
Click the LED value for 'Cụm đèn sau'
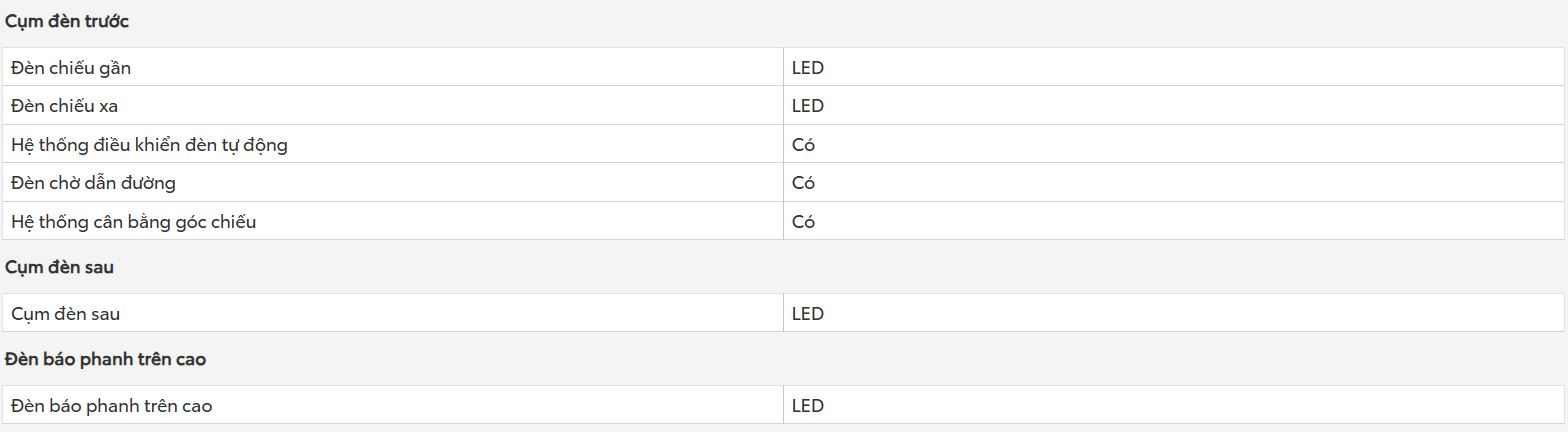808,314
